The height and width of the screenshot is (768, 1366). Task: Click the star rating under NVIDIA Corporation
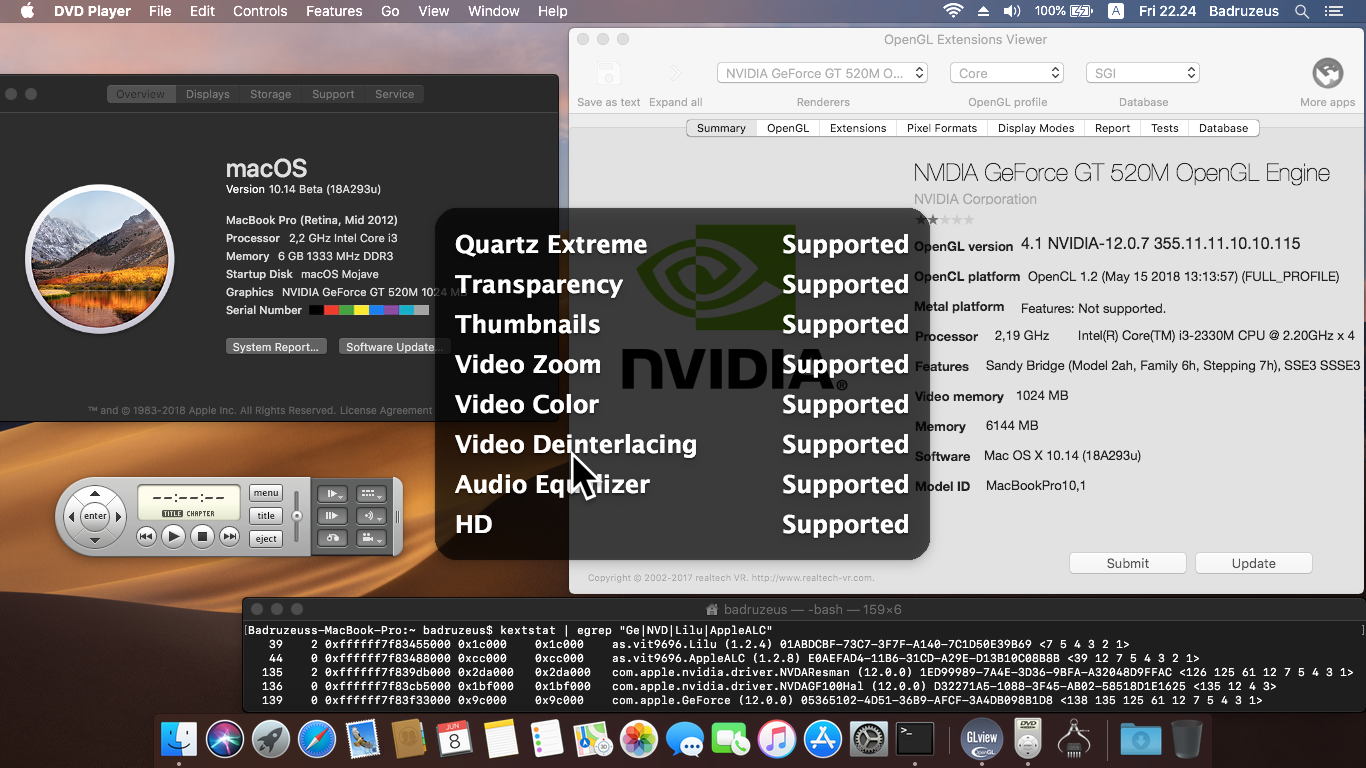tap(944, 219)
